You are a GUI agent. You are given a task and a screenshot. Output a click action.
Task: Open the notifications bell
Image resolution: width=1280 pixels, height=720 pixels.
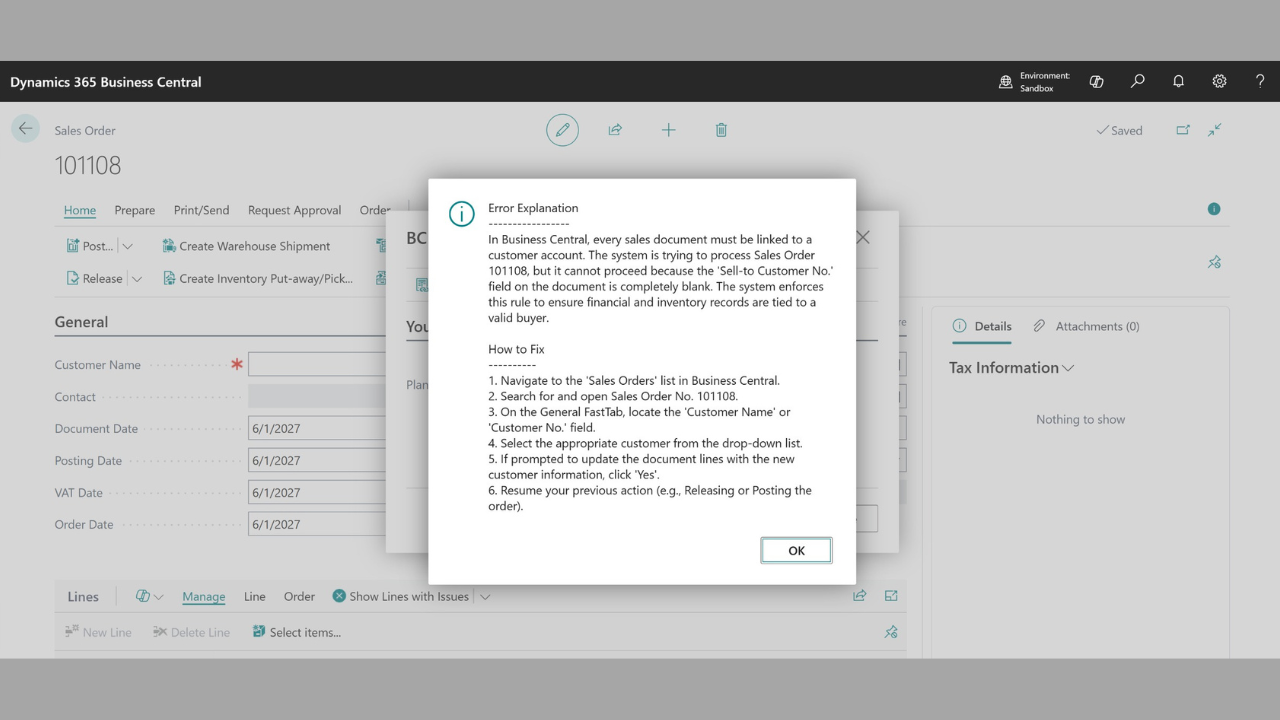[x=1179, y=82]
